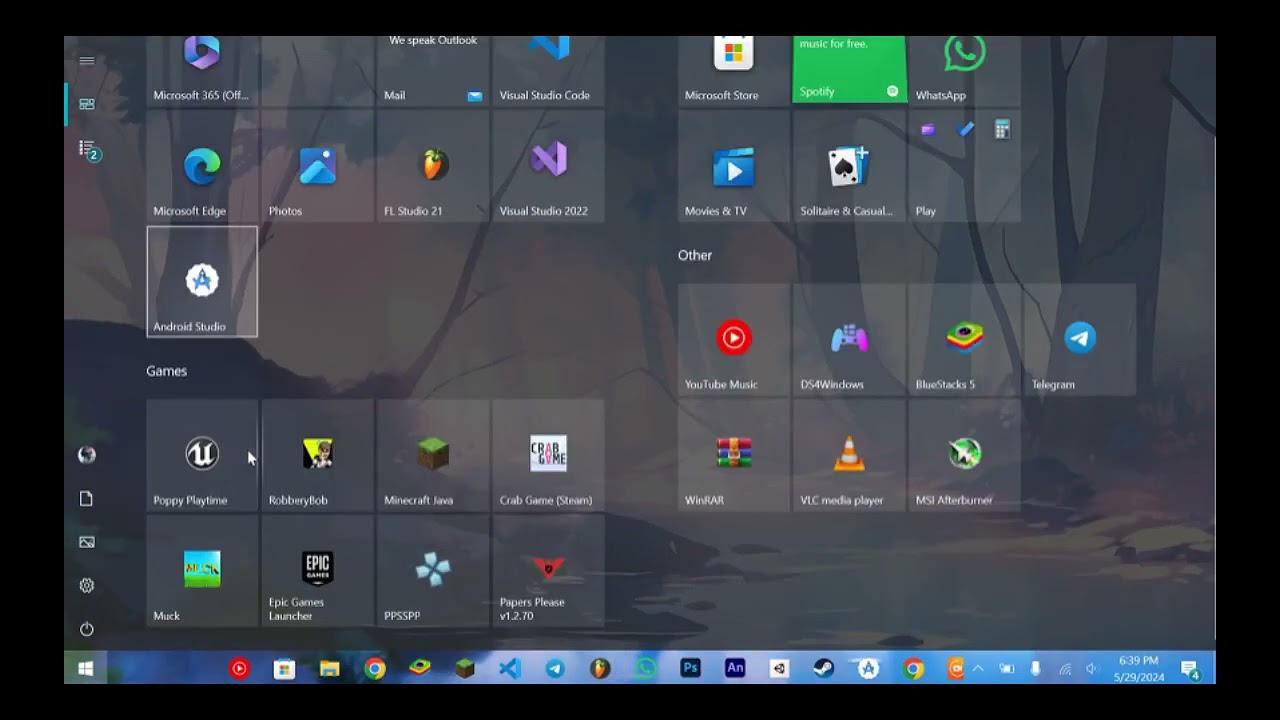The height and width of the screenshot is (720, 1280).
Task: Open WhatsApp from the taskbar
Action: pos(645,669)
